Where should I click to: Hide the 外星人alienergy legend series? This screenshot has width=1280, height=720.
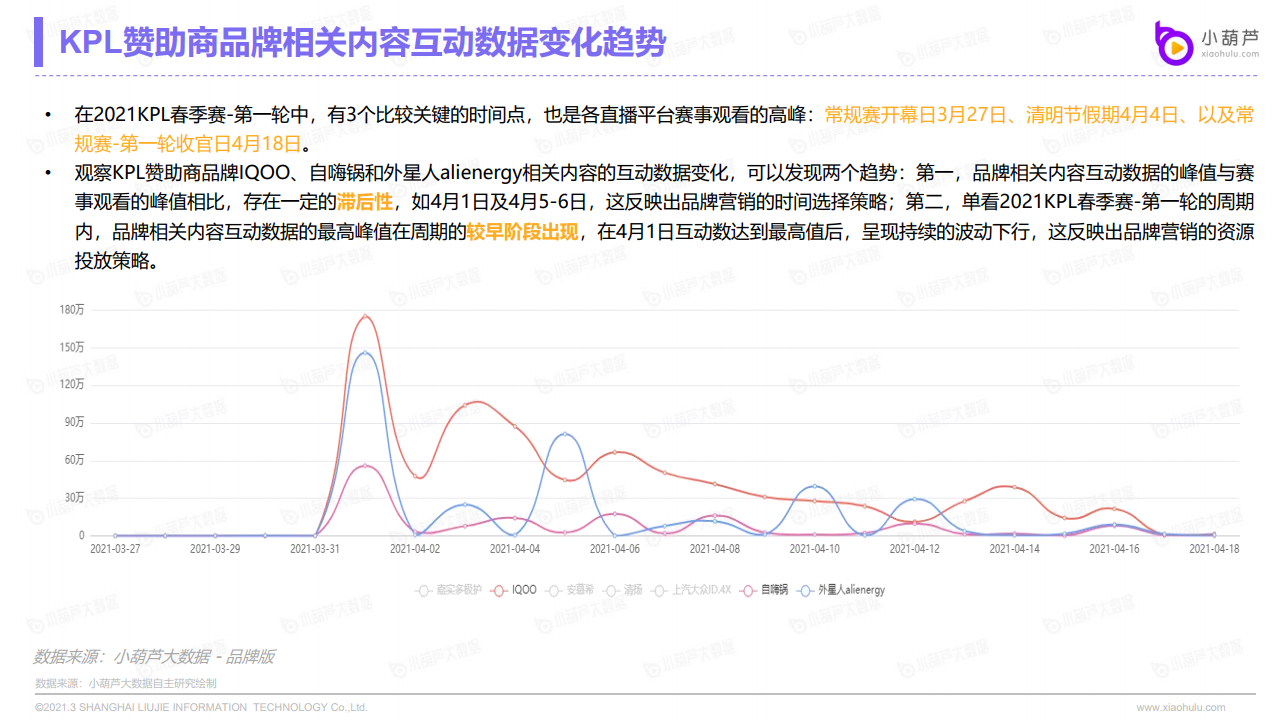pyautogui.click(x=842, y=590)
